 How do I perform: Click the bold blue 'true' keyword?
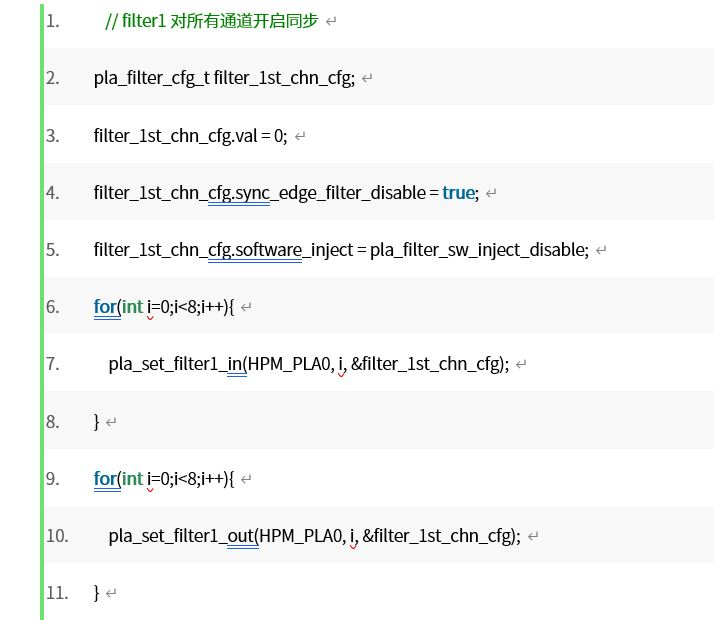click(458, 193)
